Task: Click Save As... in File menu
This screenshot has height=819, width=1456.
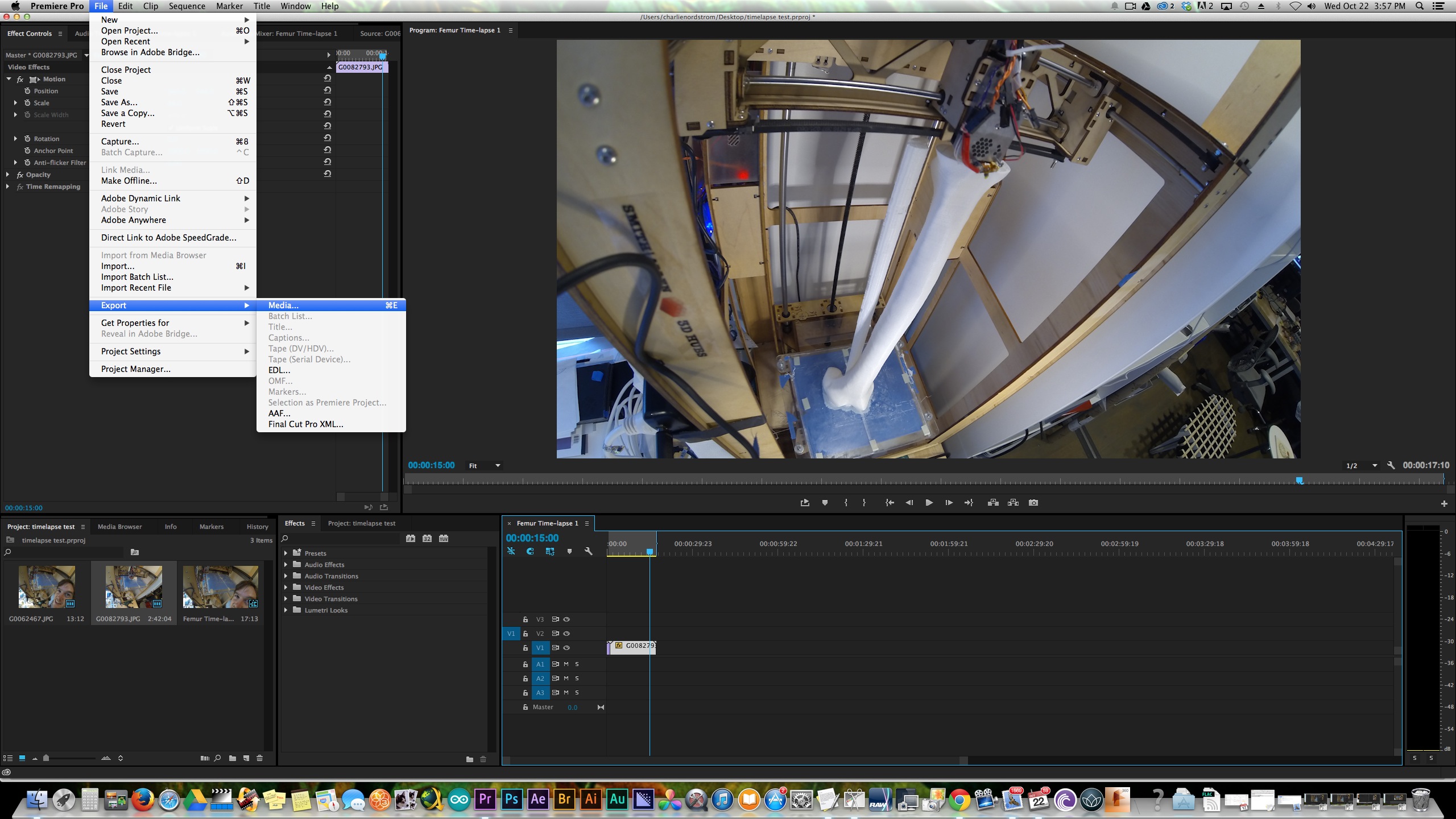Action: coord(173,102)
